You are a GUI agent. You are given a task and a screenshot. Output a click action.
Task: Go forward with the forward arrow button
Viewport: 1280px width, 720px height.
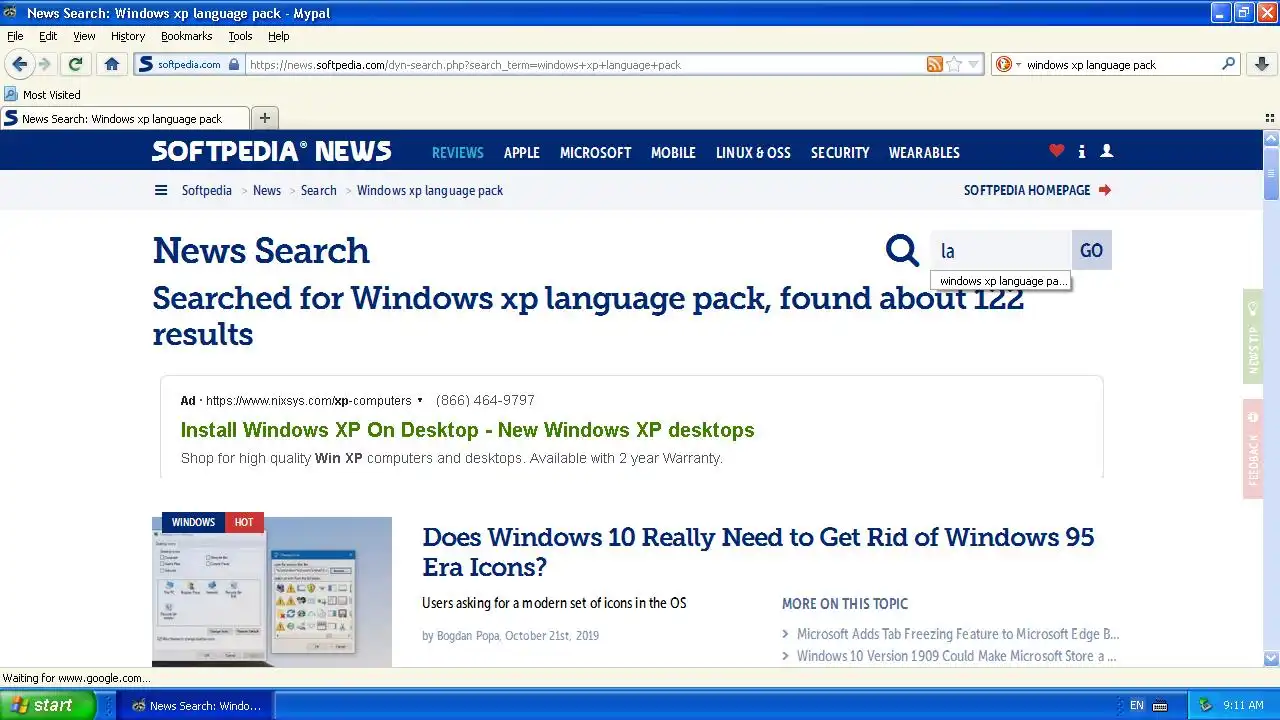click(44, 64)
